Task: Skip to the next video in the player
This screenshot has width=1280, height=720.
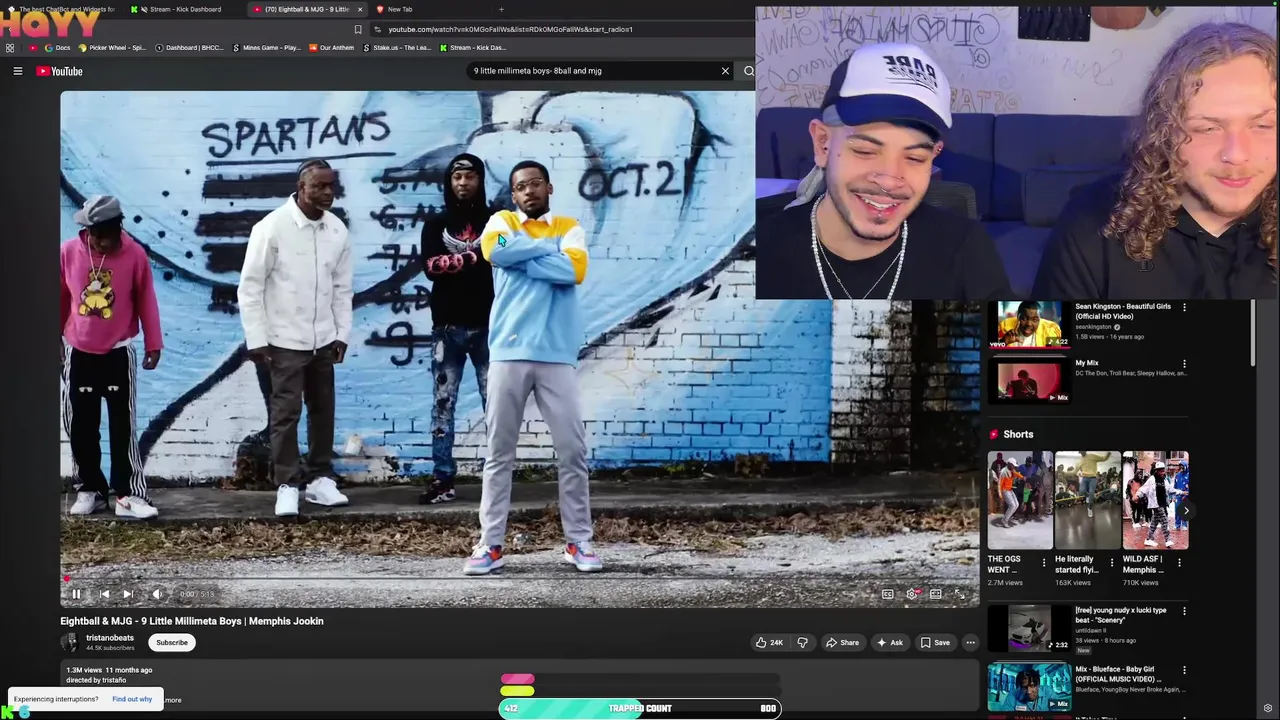Action: coord(128,594)
